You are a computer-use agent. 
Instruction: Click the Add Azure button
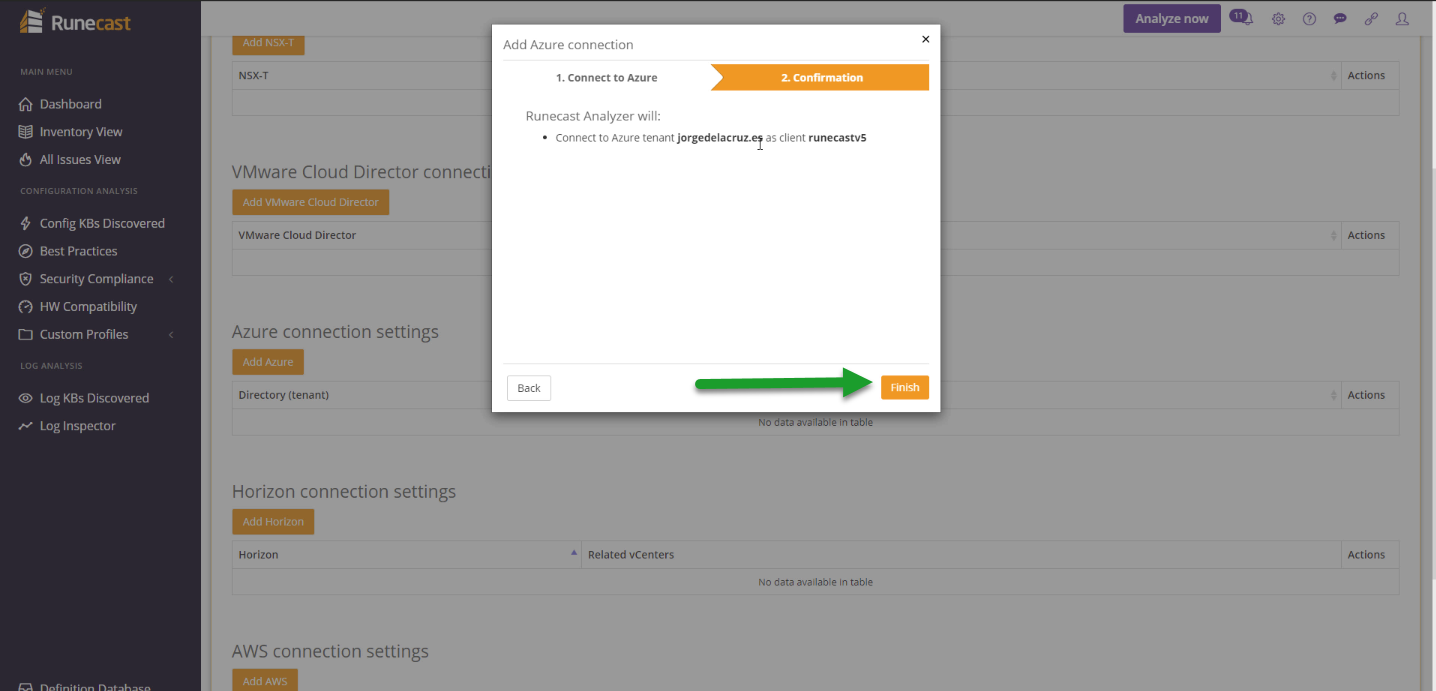pos(268,362)
